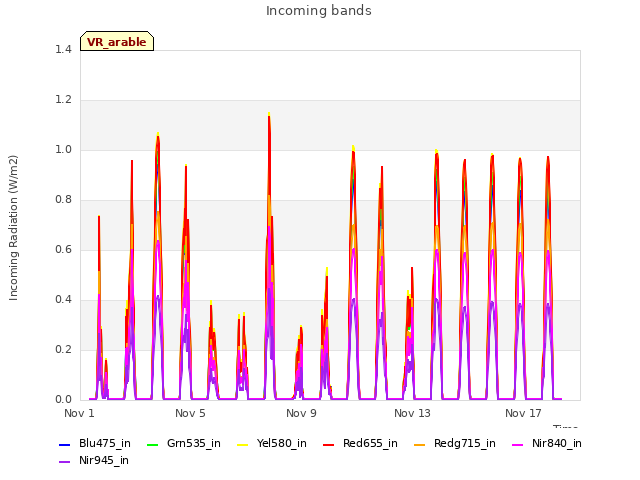Click the Nov 5 x-axis tick label
640x480 pixels.
point(190,413)
